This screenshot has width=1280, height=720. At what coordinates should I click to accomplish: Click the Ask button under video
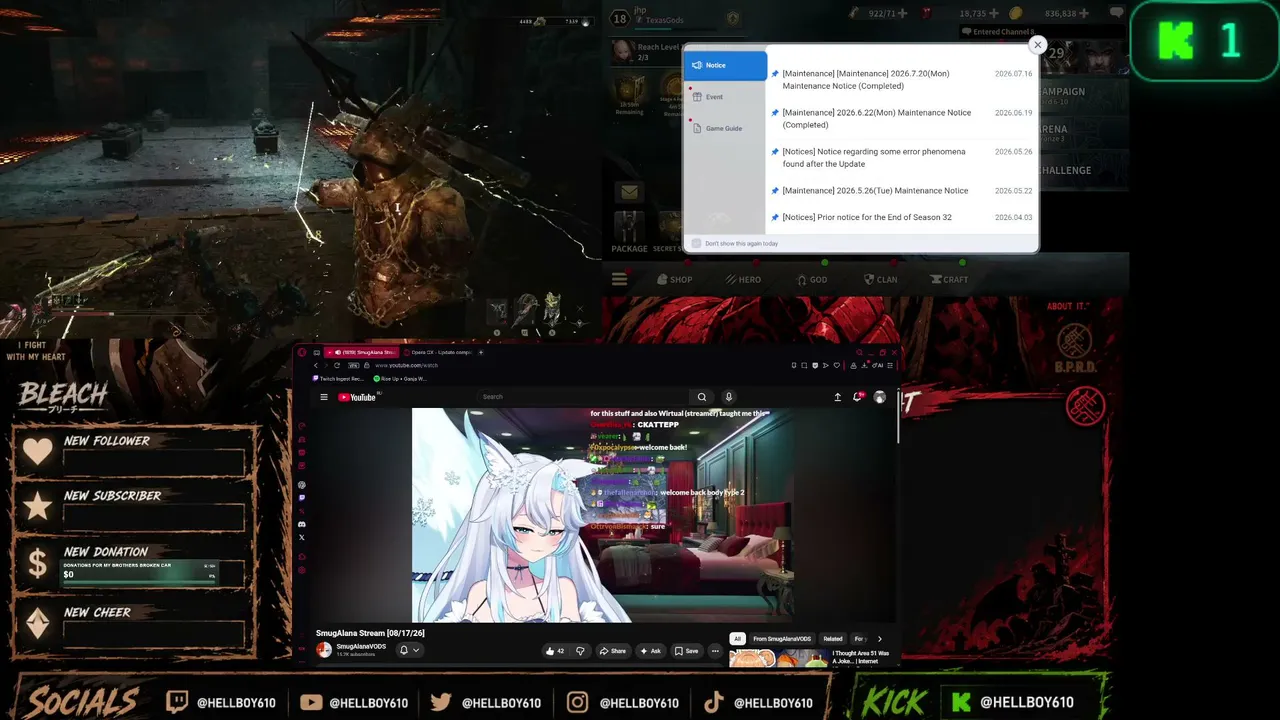(650, 651)
